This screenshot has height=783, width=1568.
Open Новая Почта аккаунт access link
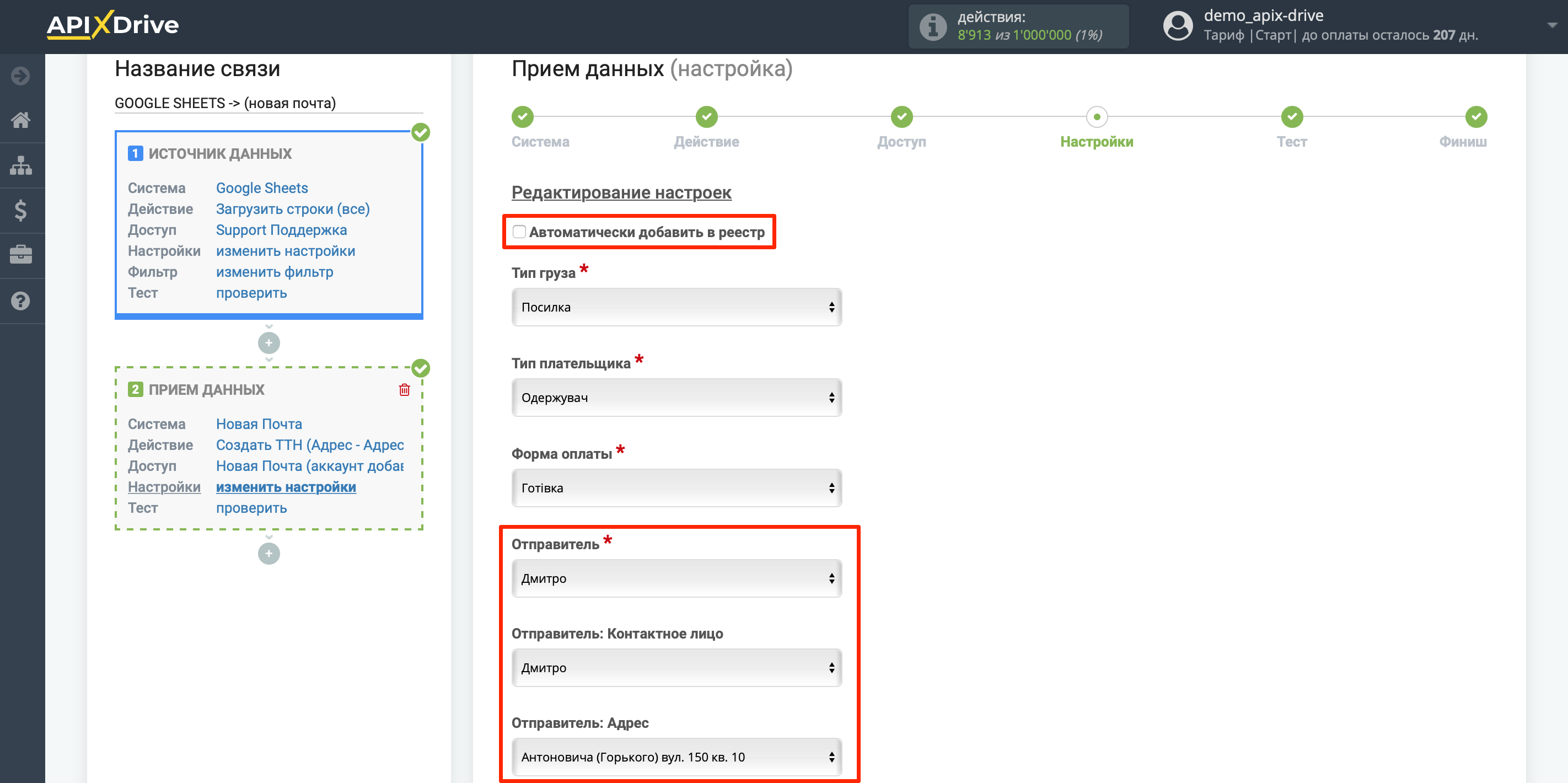[310, 466]
